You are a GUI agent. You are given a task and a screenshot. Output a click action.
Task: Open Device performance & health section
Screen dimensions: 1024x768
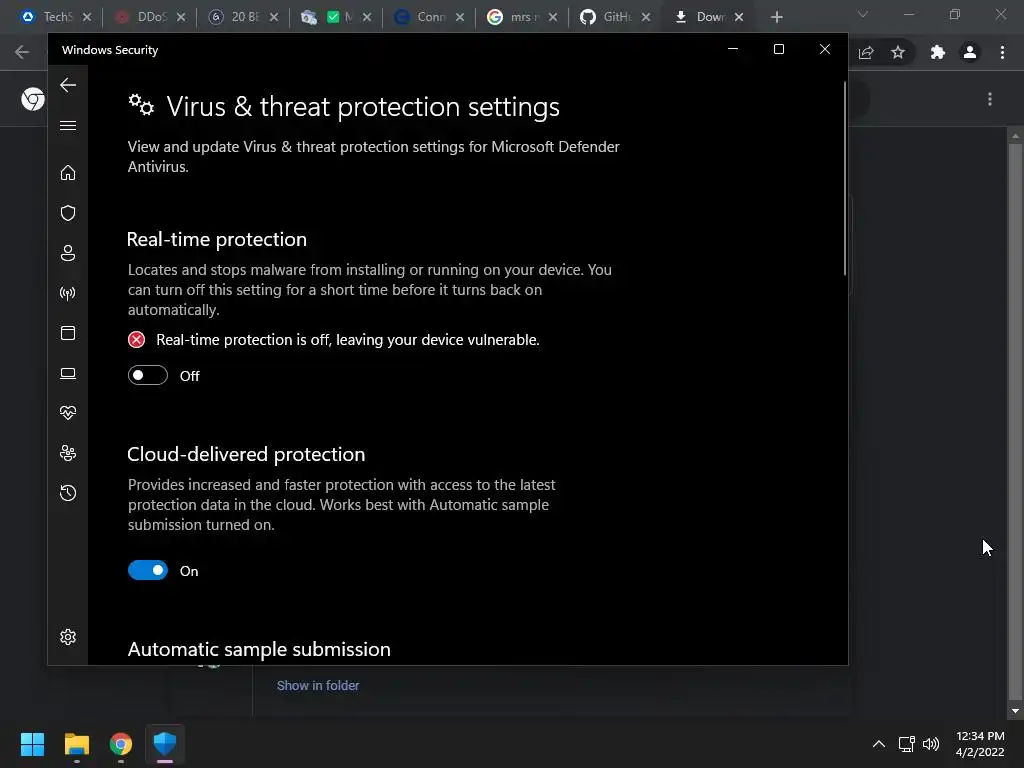(x=68, y=413)
